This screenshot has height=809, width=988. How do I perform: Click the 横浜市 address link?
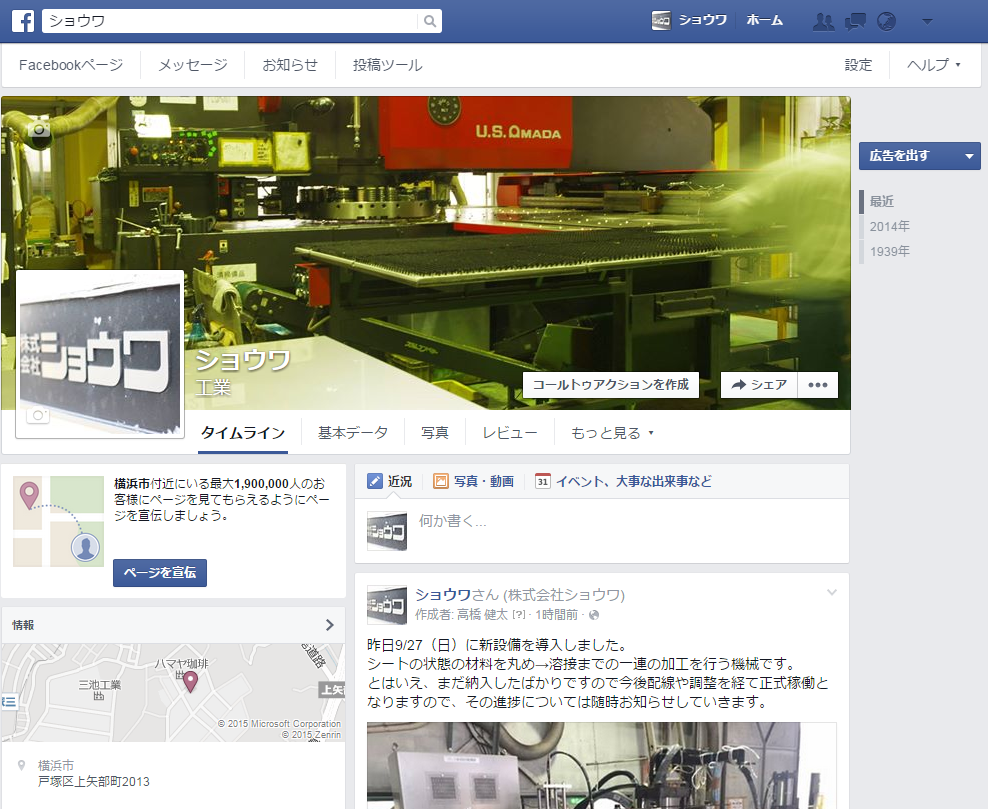pos(56,766)
